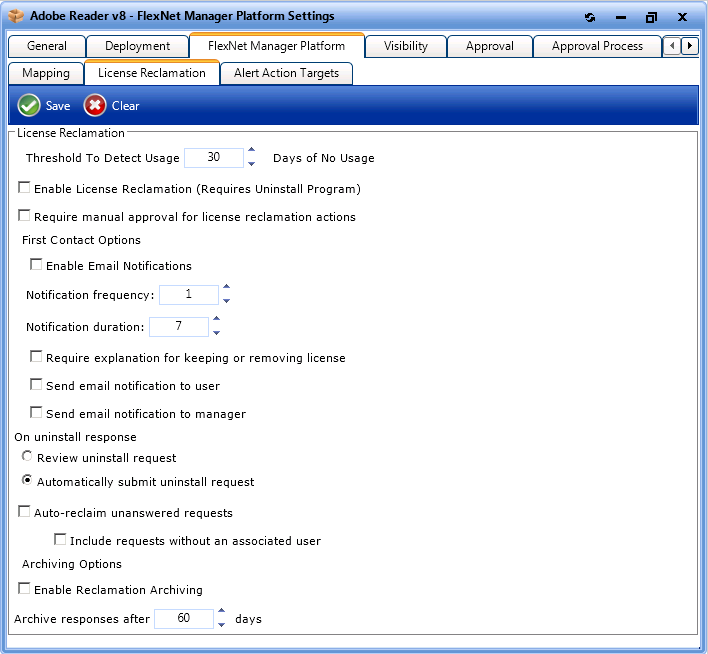Open the Alert Action Targets sub-tab

[286, 73]
